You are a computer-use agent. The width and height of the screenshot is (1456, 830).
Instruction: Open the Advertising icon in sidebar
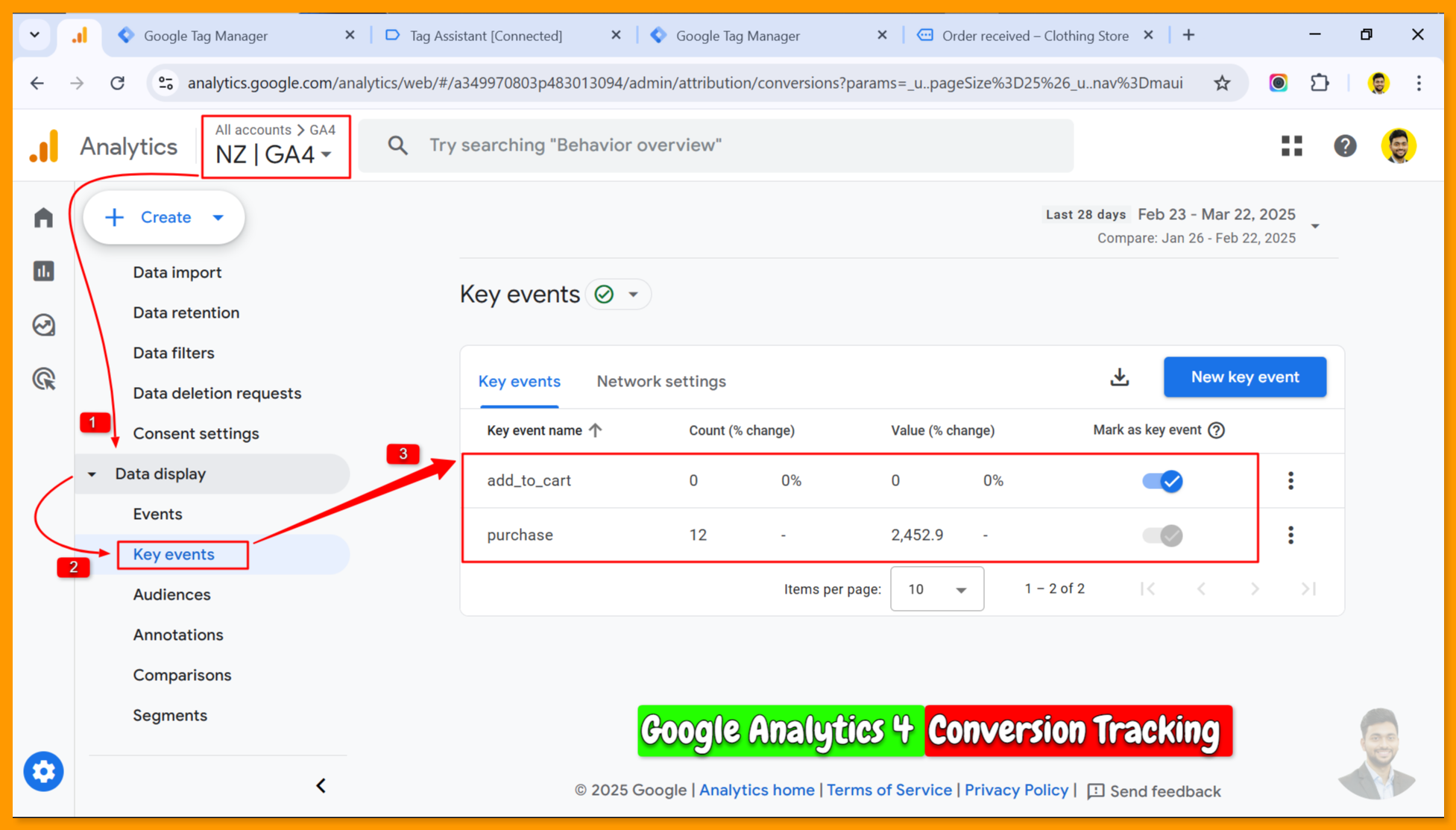point(43,379)
